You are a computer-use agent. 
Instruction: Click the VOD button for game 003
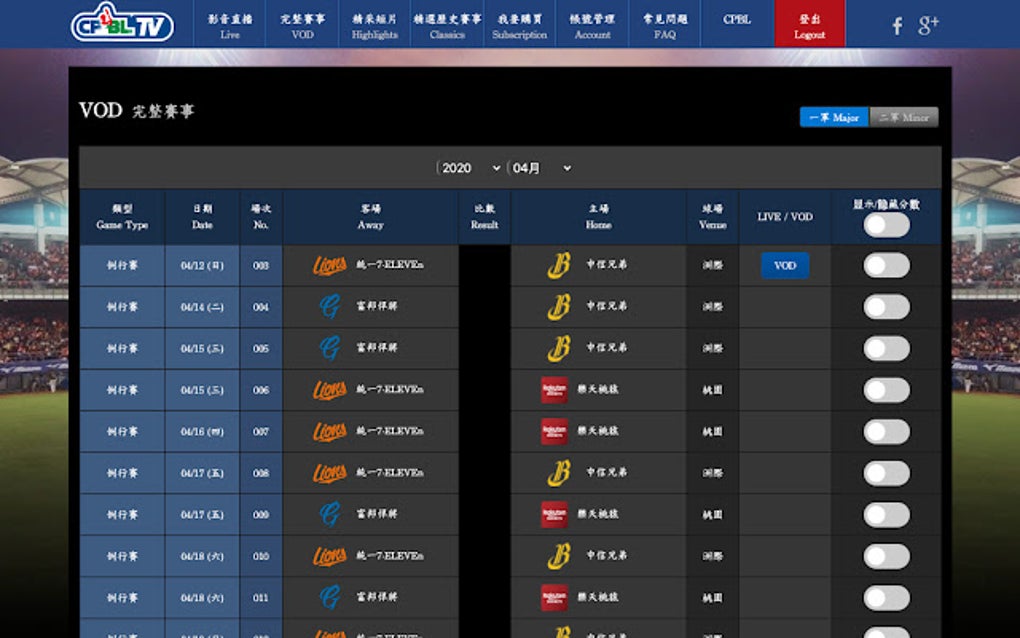tap(784, 265)
